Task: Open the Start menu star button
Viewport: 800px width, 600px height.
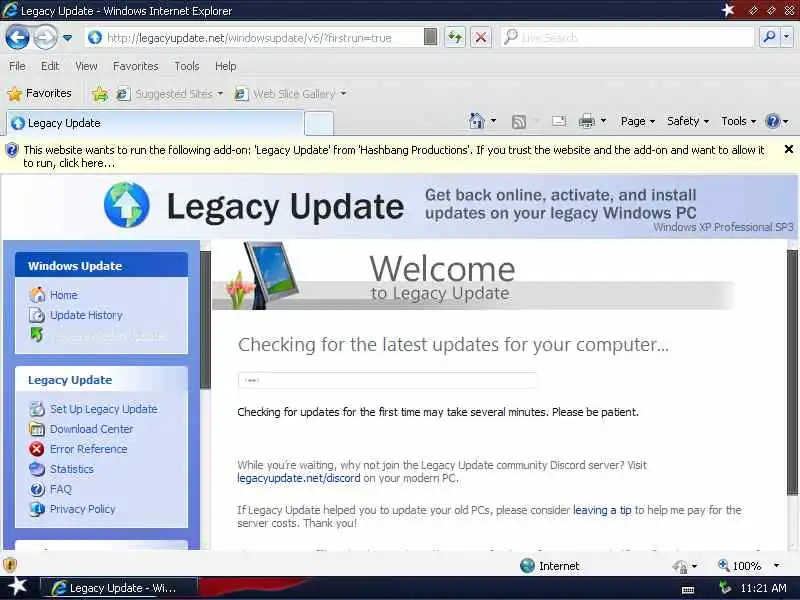Action: point(18,587)
